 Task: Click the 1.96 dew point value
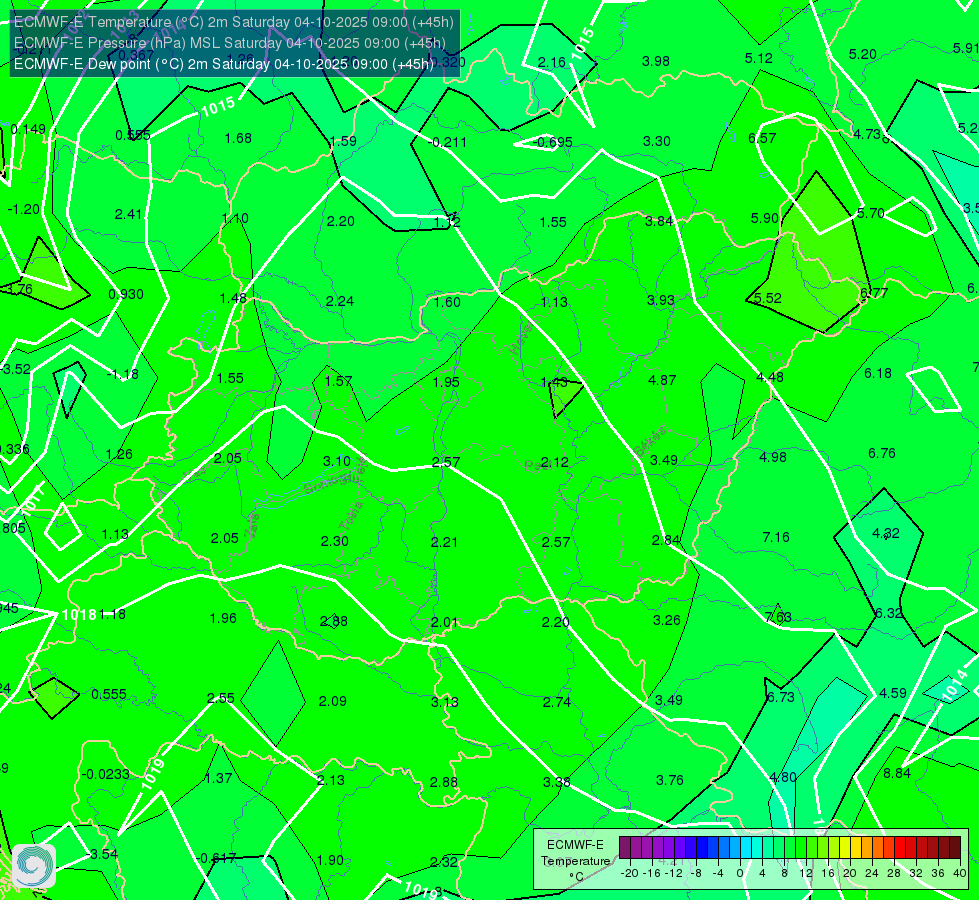pos(223,618)
